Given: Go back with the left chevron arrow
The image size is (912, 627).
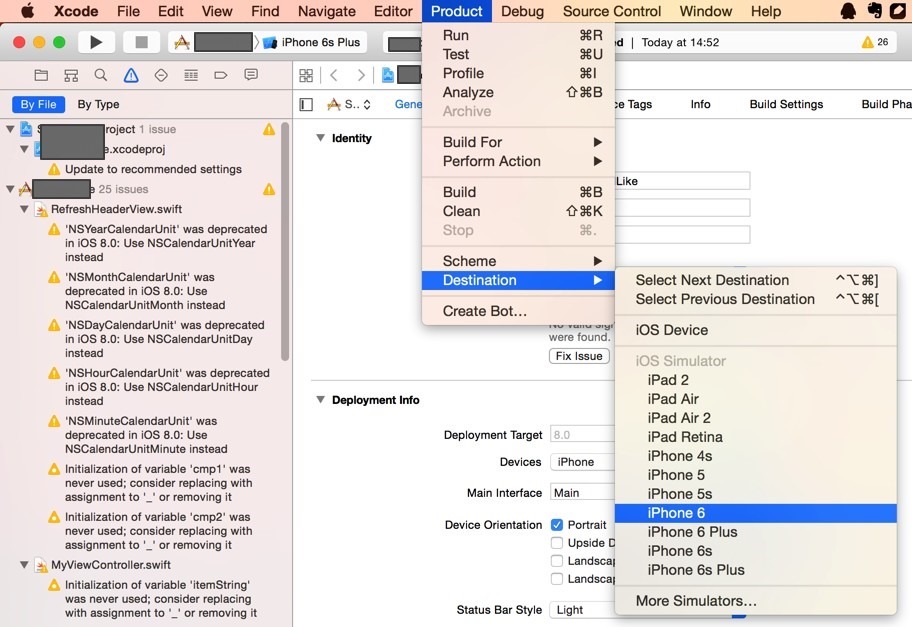Looking at the screenshot, I should pos(334,75).
